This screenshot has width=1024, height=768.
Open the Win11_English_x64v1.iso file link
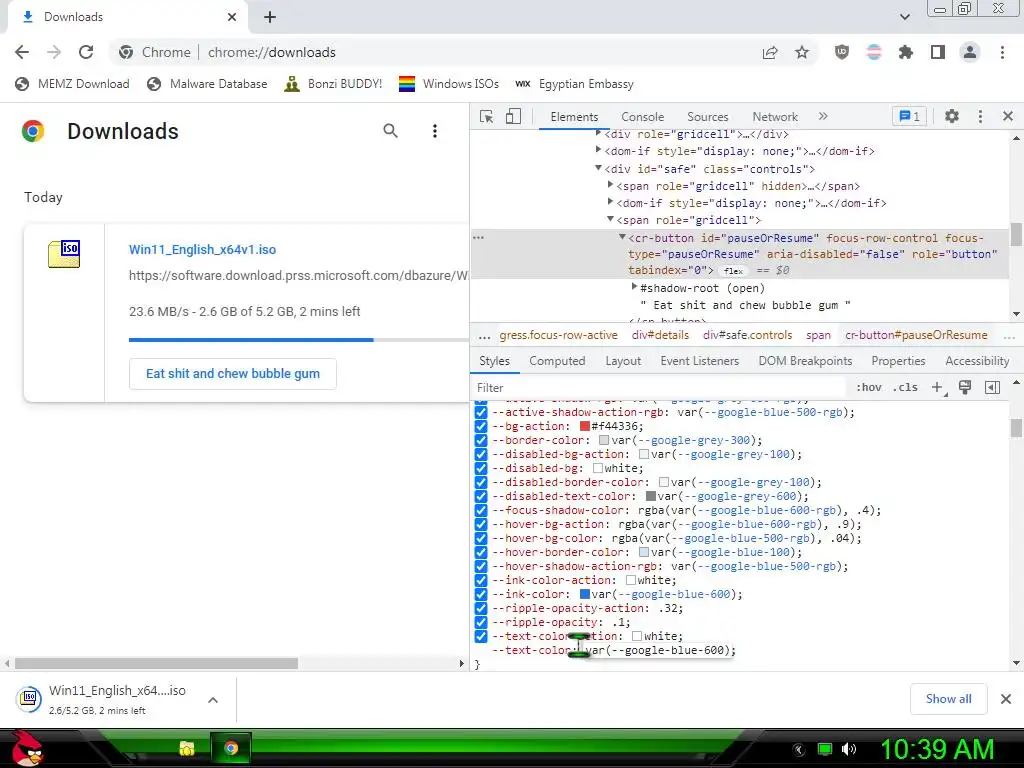[x=202, y=249]
